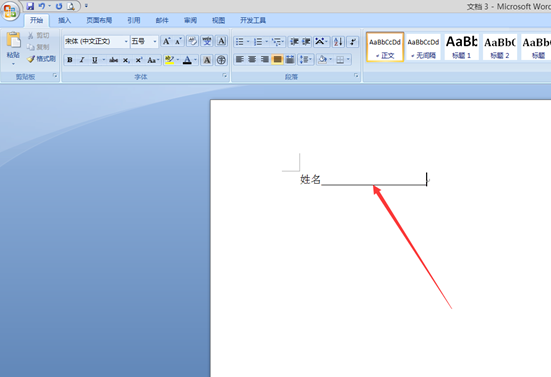
Task: Open the font size dropdown 五号
Action: (155, 42)
